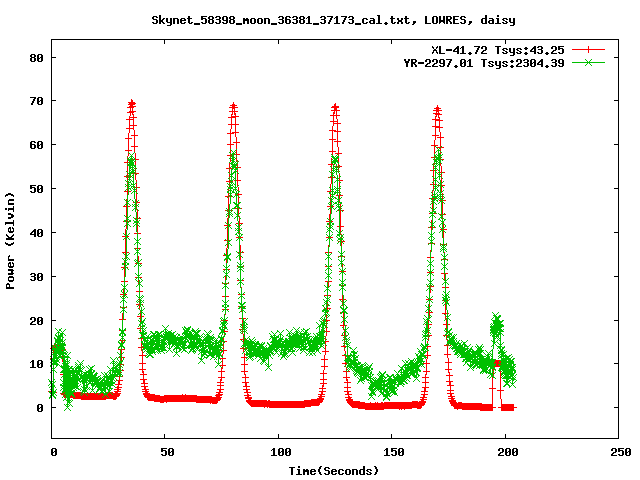640x480 pixels.
Task: Click the red line sample in legend
Action: (588, 50)
